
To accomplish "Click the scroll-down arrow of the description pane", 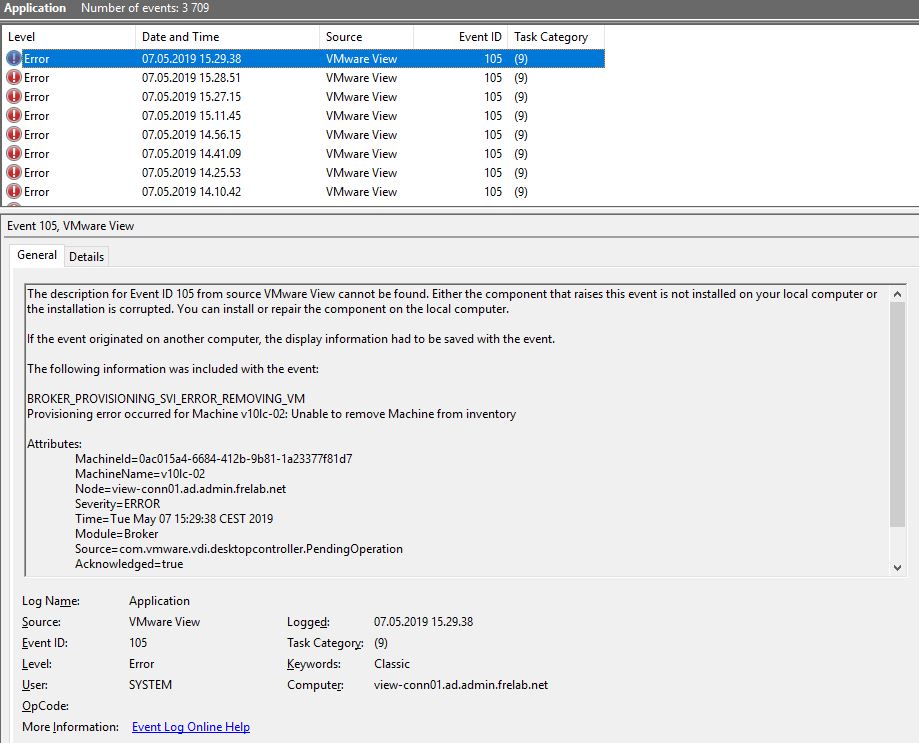I will (x=897, y=565).
